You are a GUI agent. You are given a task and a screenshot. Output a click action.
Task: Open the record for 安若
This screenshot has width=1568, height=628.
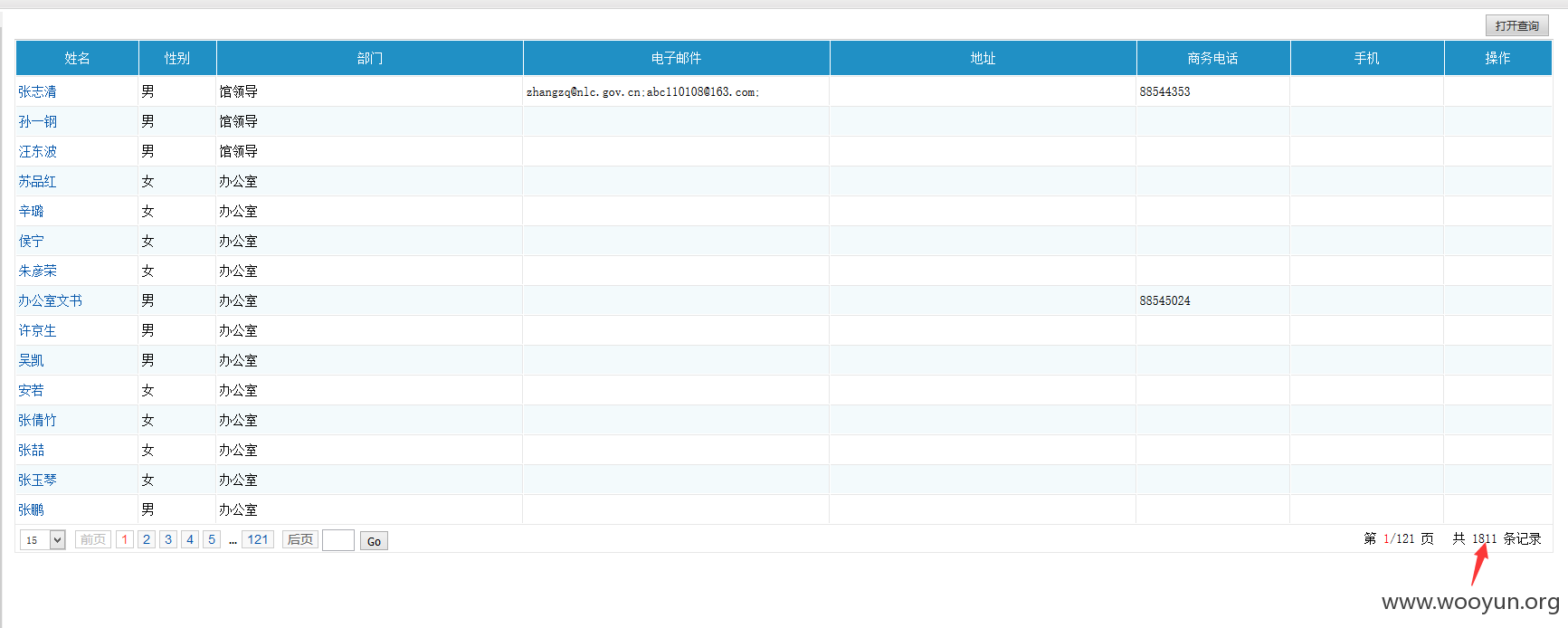pos(31,390)
